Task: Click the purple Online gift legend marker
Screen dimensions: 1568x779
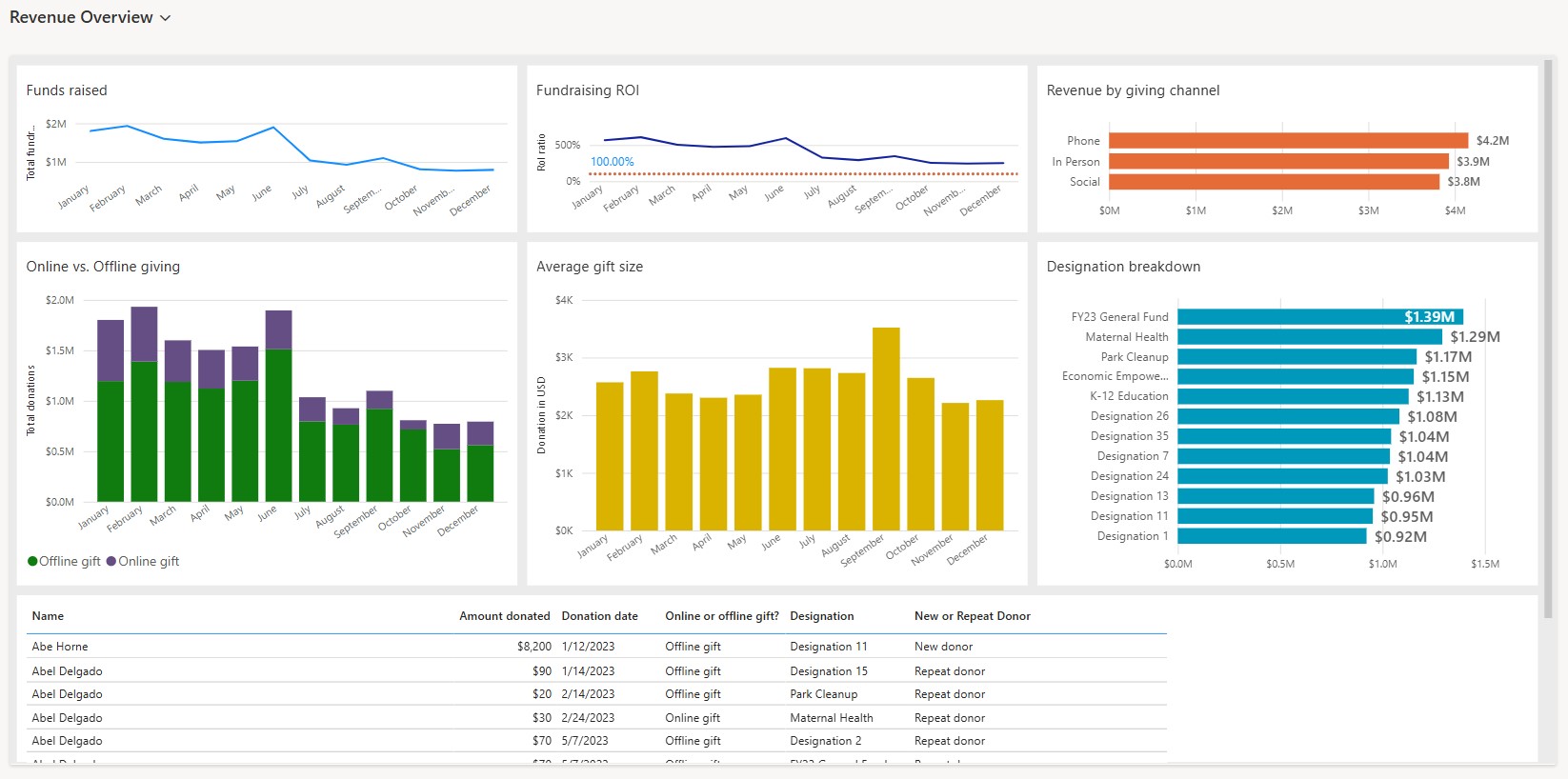Action: click(x=111, y=562)
